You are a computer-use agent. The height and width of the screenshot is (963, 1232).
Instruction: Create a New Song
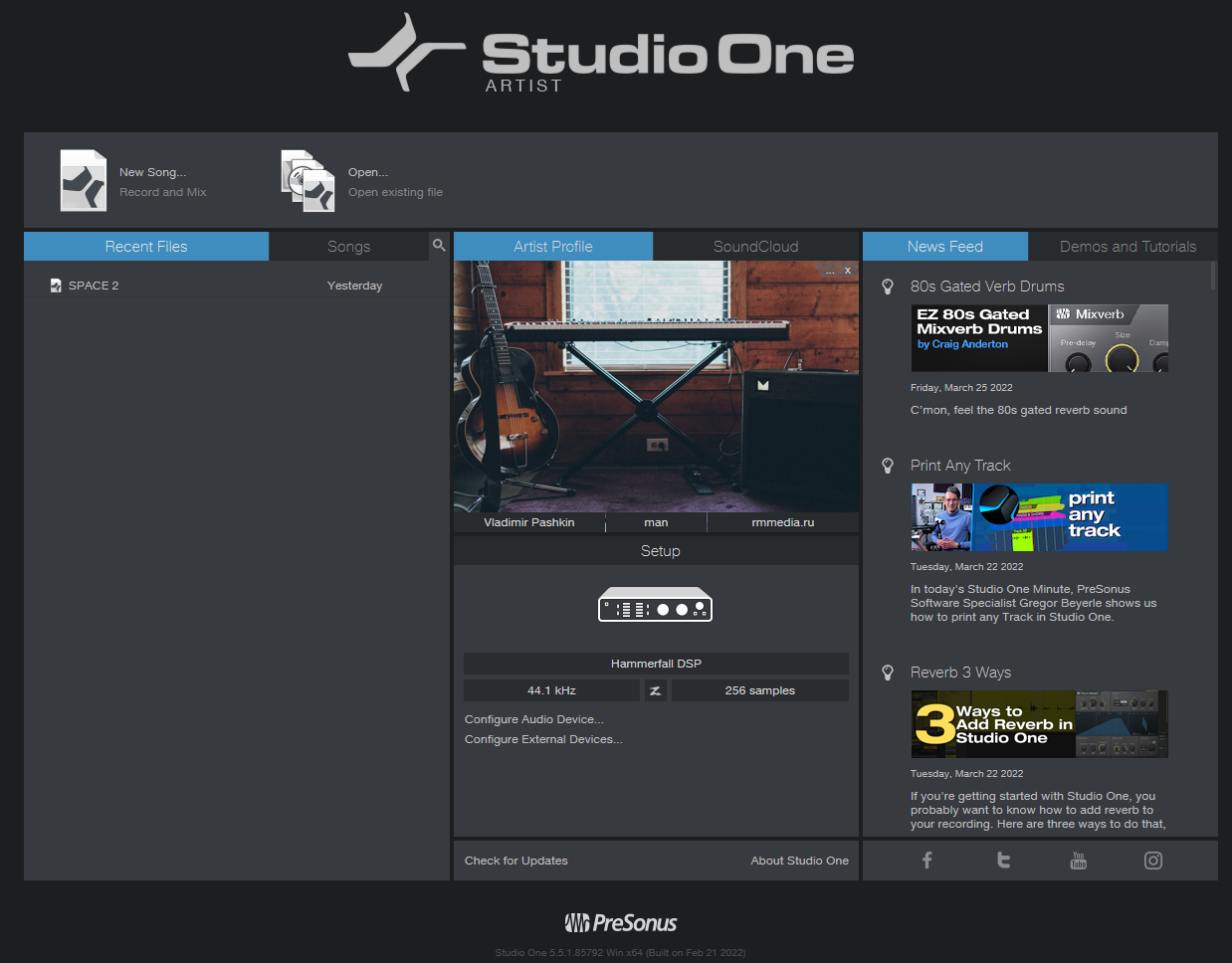coord(152,172)
